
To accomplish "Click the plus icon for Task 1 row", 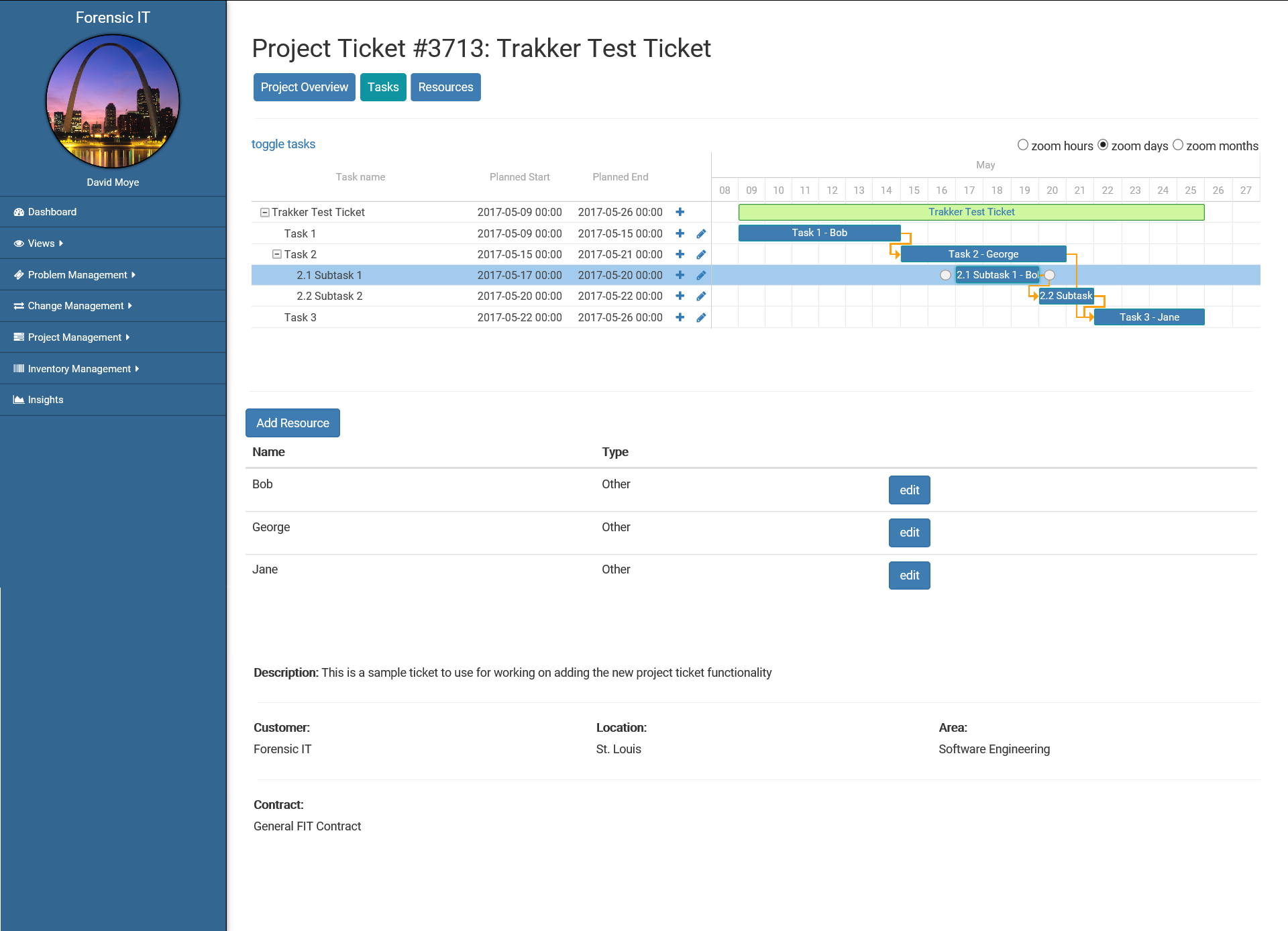I will (680, 233).
